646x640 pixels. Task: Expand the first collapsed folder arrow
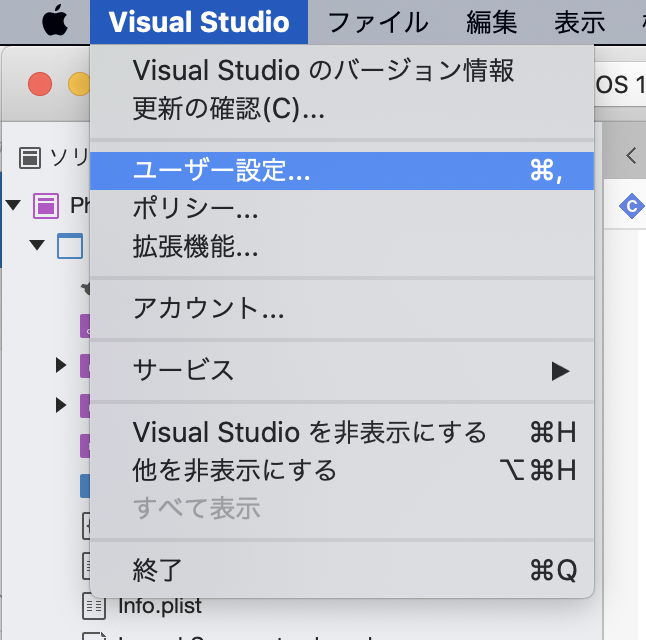point(61,365)
